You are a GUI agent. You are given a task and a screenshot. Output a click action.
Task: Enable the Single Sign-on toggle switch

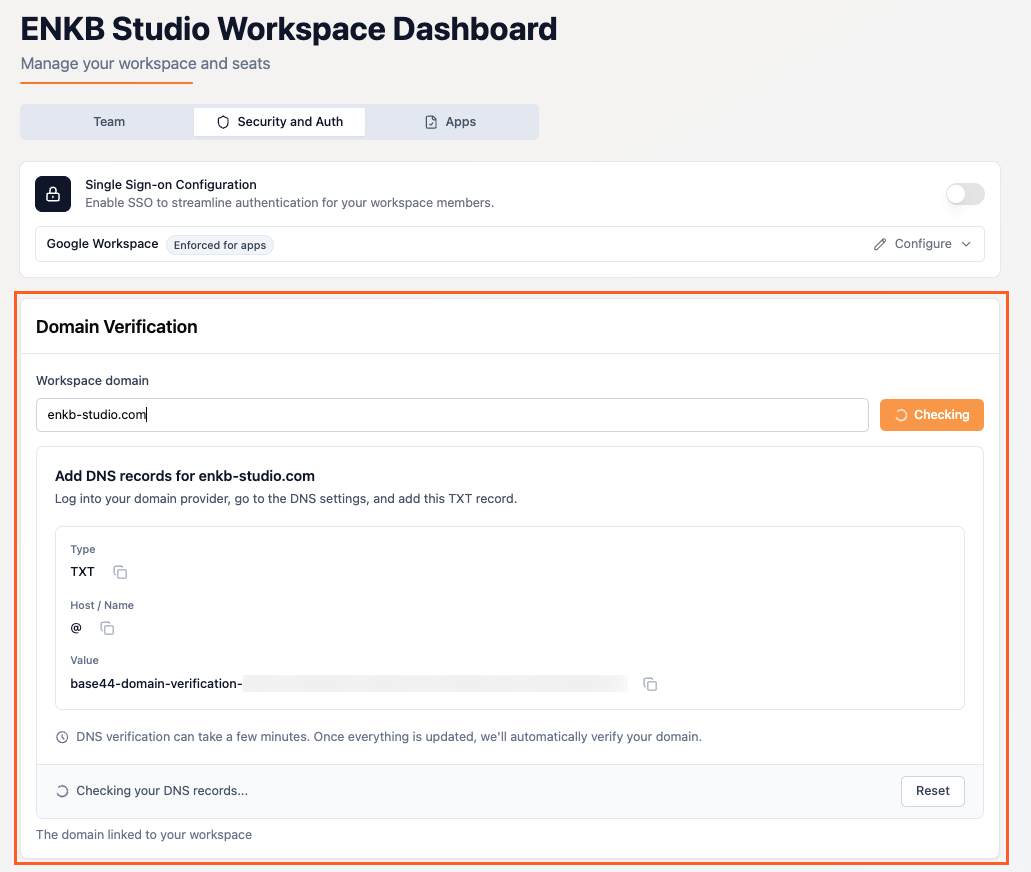[964, 194]
